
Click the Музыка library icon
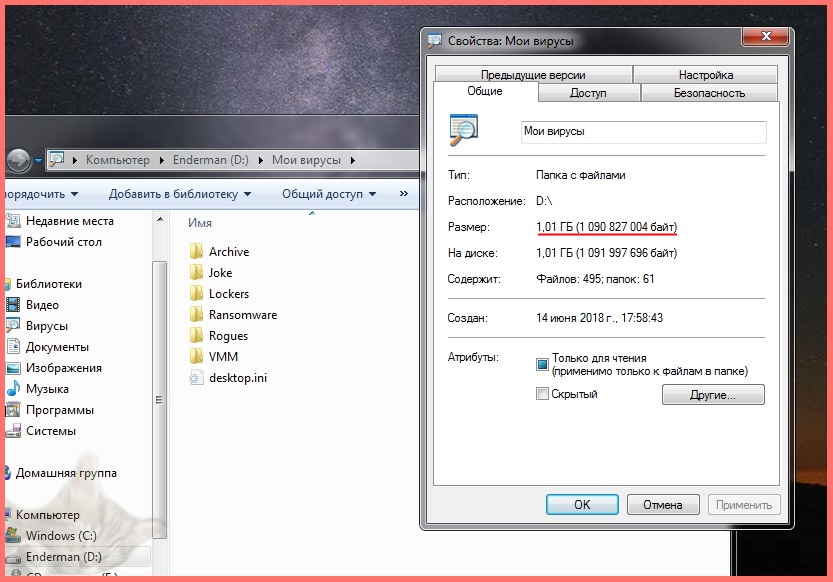tap(13, 389)
